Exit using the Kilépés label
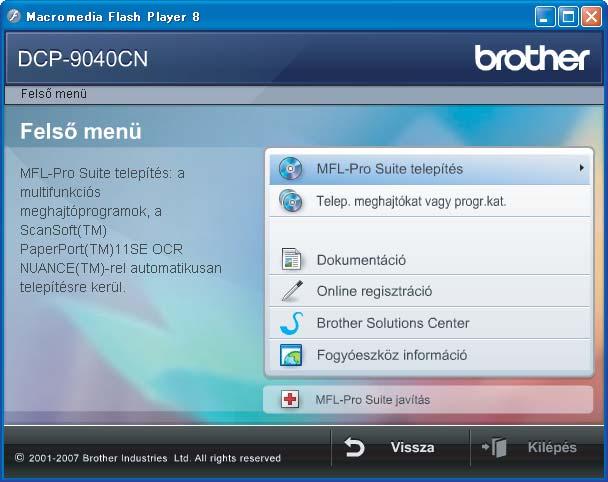Image resolution: width=608 pixels, height=482 pixels. click(x=552, y=447)
